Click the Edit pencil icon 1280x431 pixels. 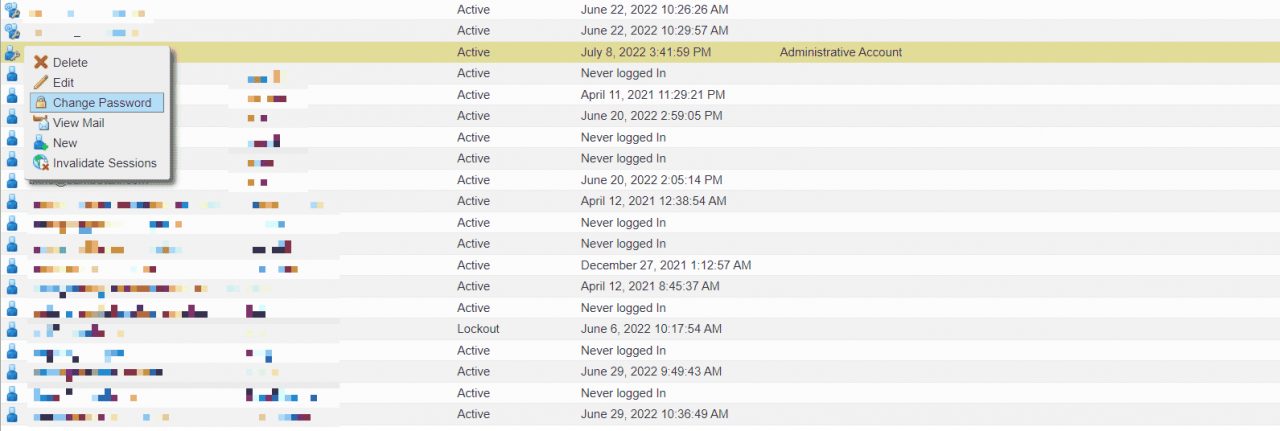point(41,82)
